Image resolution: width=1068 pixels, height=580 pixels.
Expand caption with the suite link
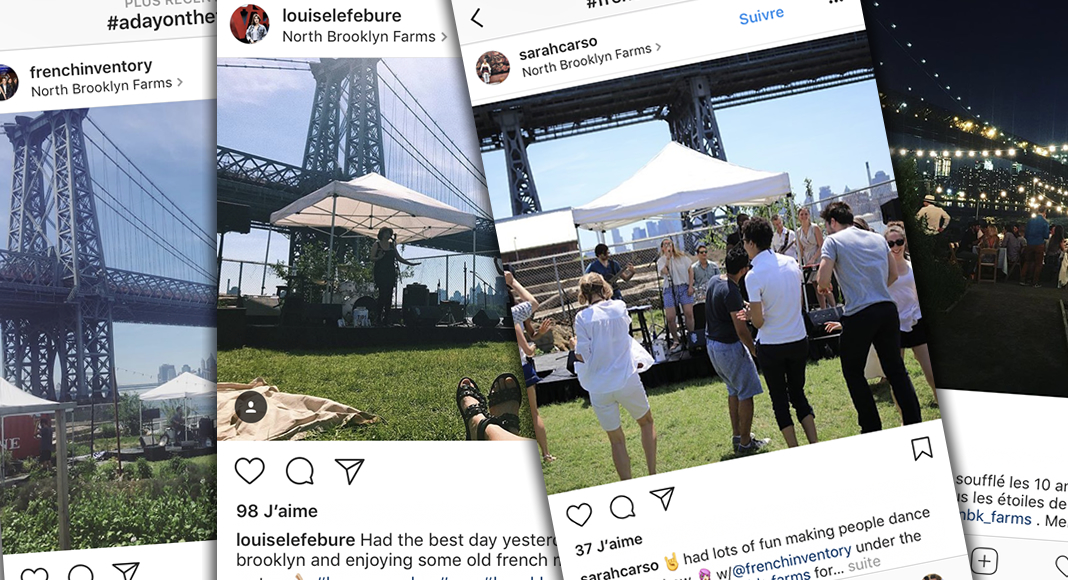point(864,564)
